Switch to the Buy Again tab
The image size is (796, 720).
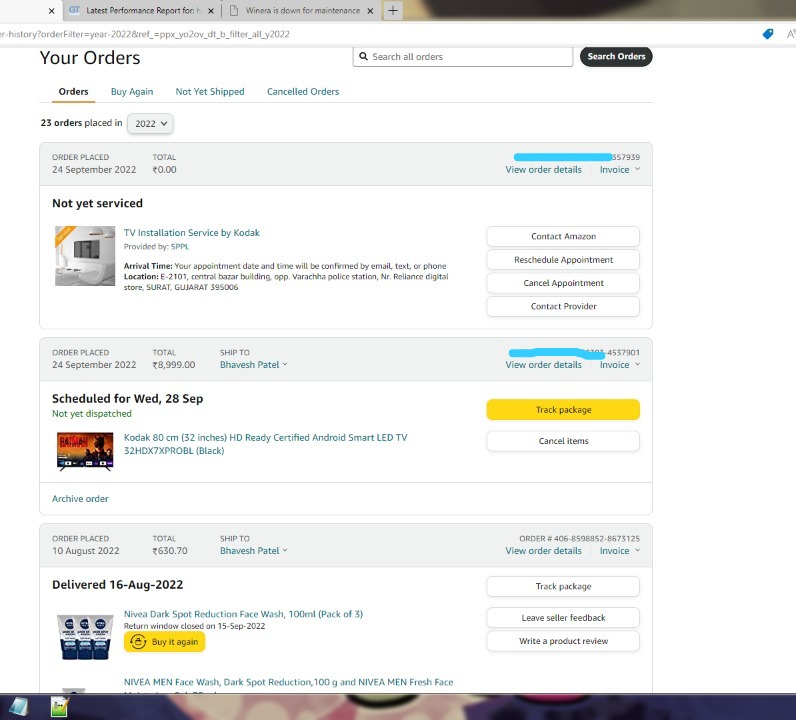(x=132, y=92)
